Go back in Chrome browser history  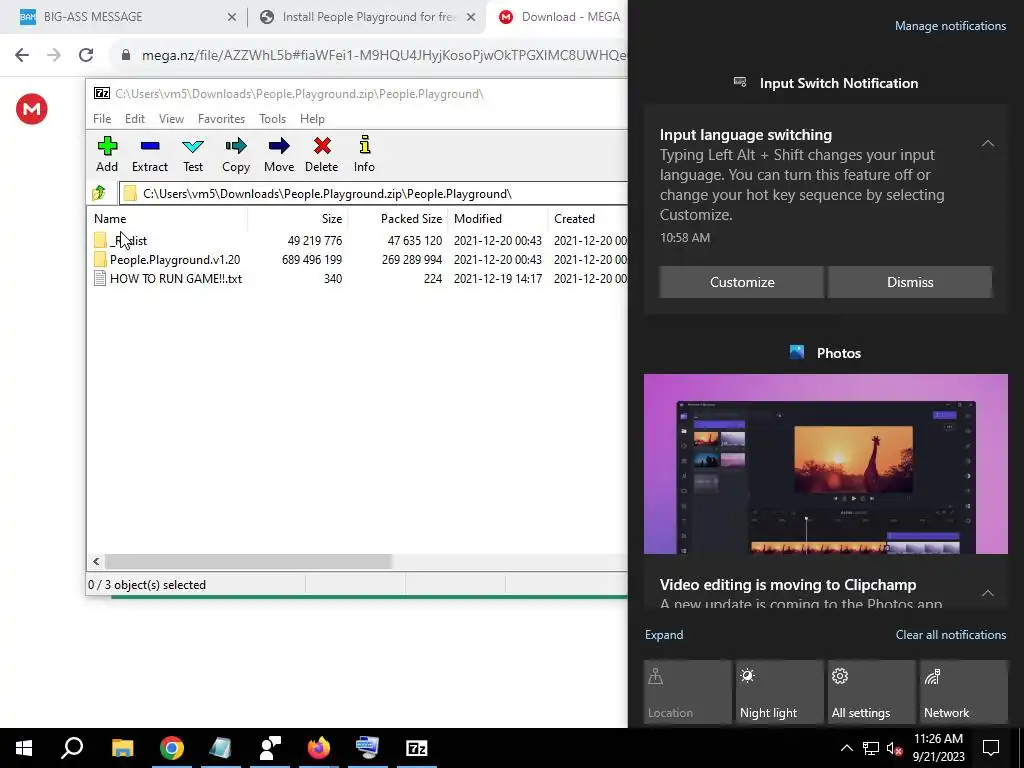(22, 55)
